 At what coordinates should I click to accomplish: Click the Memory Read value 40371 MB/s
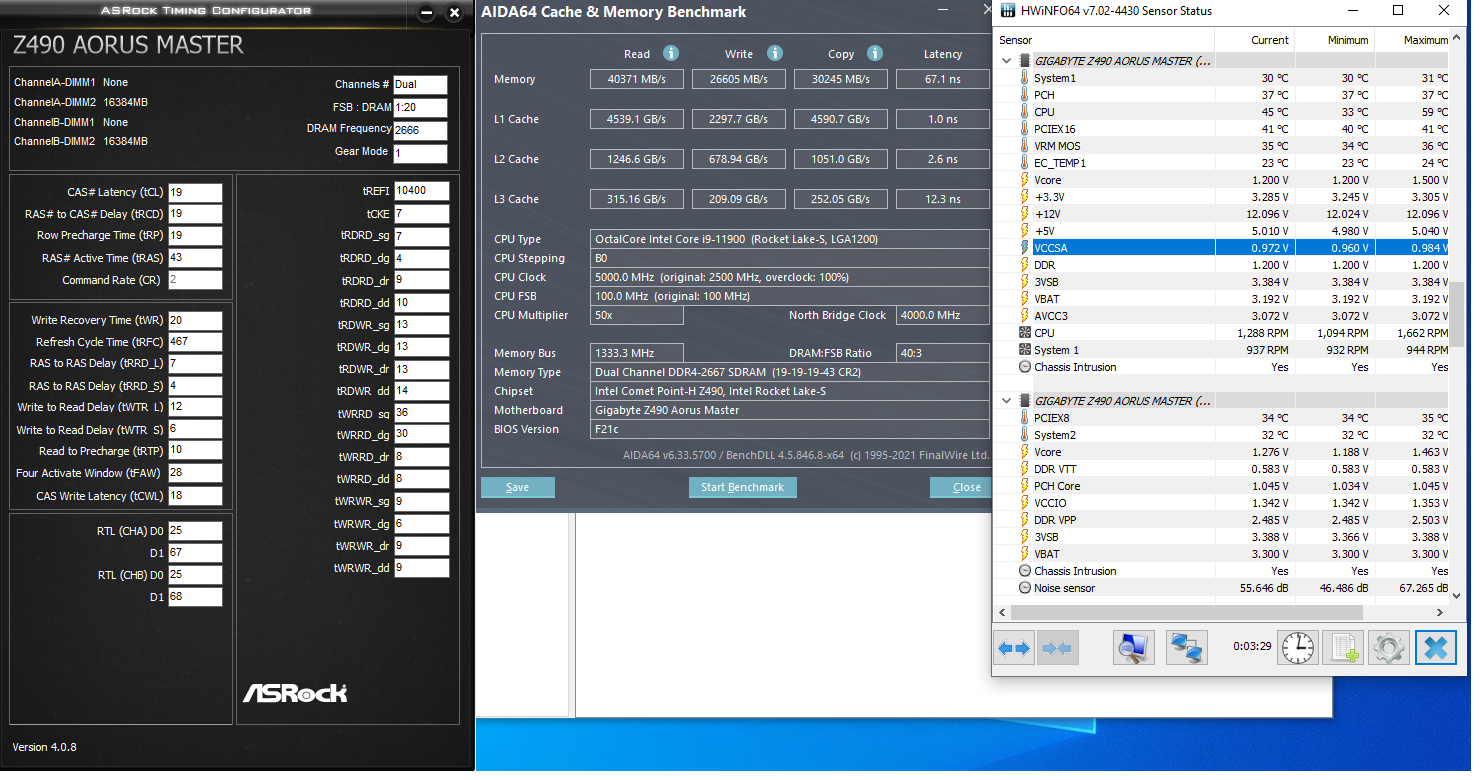pos(636,79)
